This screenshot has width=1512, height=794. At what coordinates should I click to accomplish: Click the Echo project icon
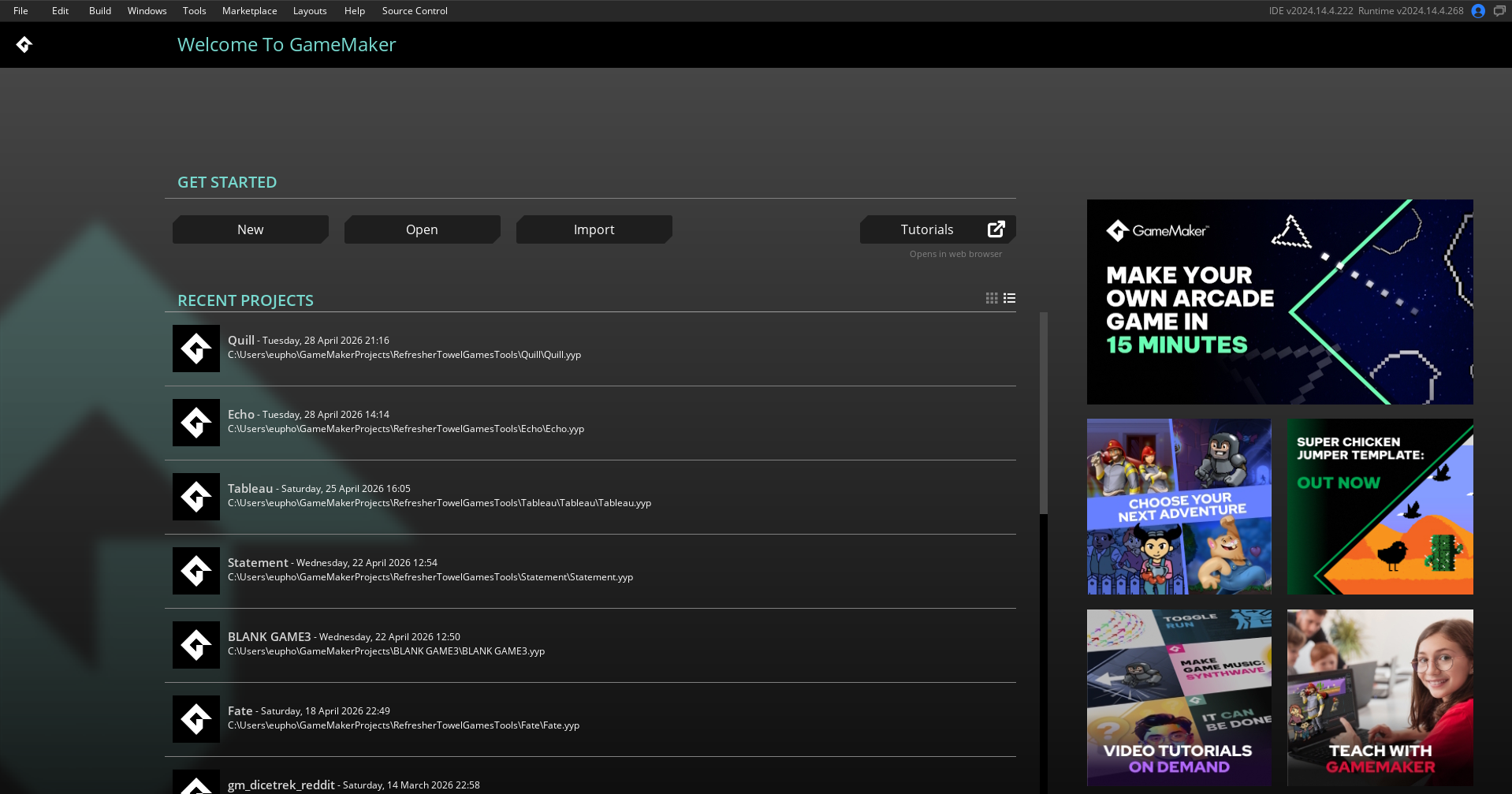pos(196,423)
